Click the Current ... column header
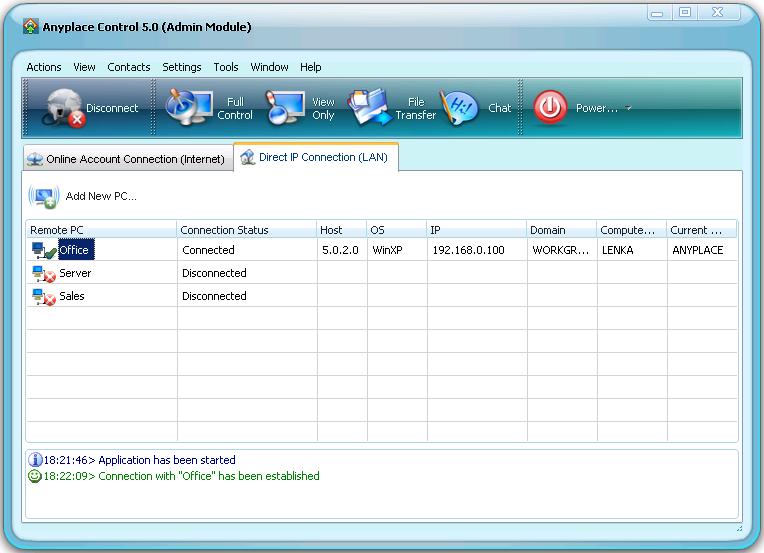This screenshot has width=764, height=553. pyautogui.click(x=702, y=230)
